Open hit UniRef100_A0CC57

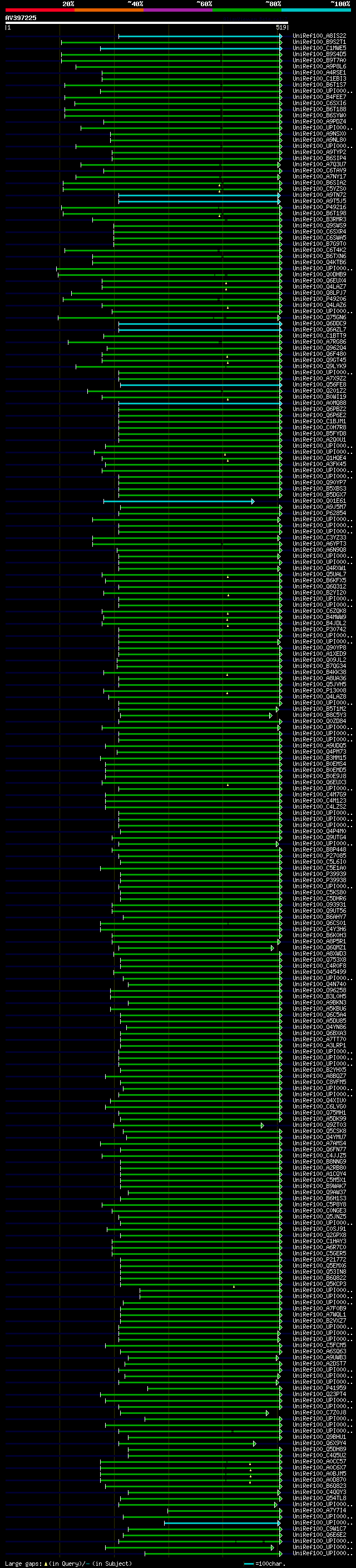tap(319, 1461)
